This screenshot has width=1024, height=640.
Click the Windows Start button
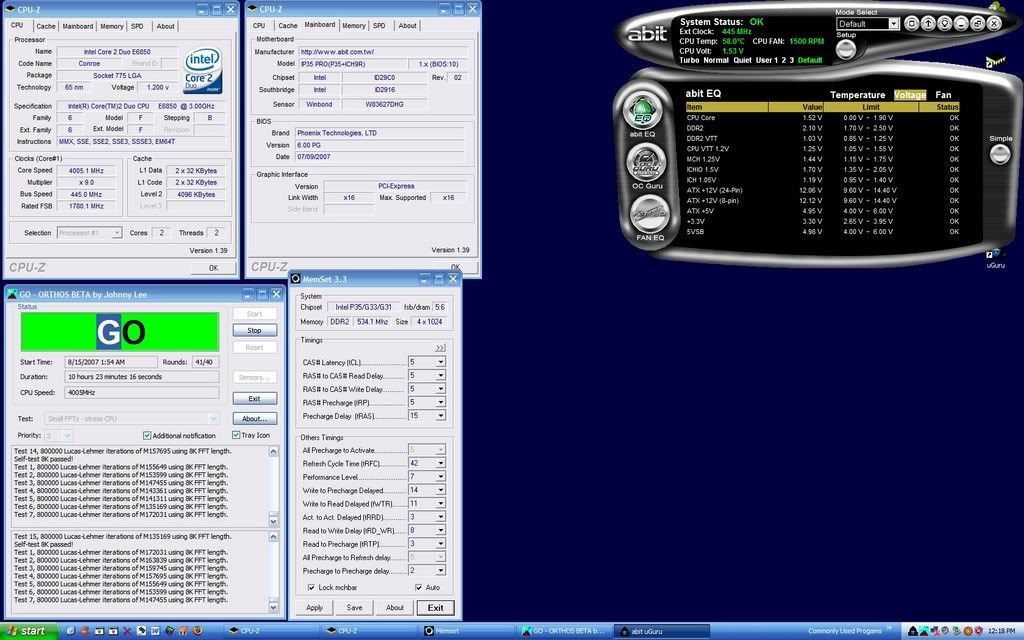tap(27, 631)
